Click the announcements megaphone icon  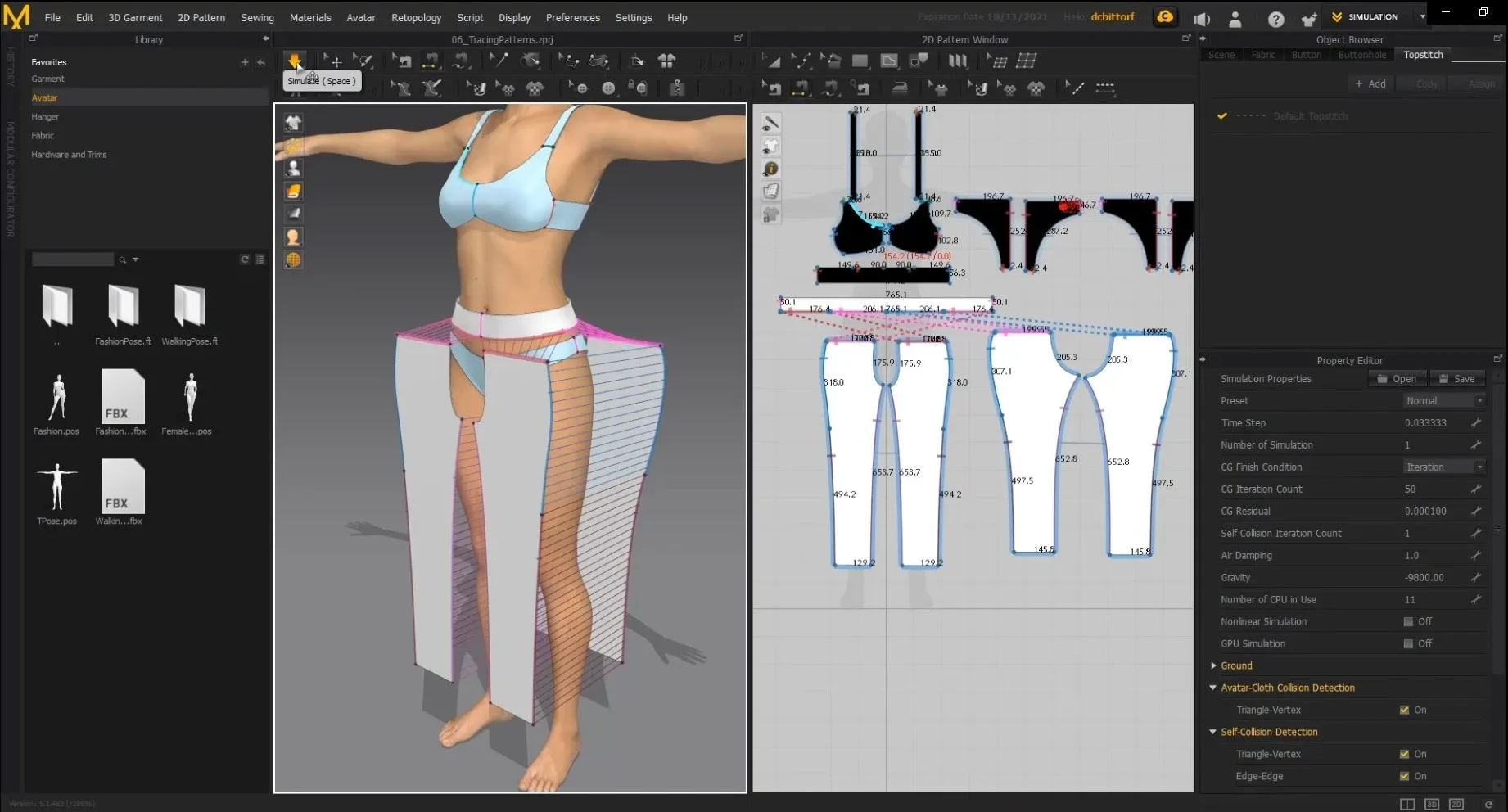click(x=1202, y=19)
